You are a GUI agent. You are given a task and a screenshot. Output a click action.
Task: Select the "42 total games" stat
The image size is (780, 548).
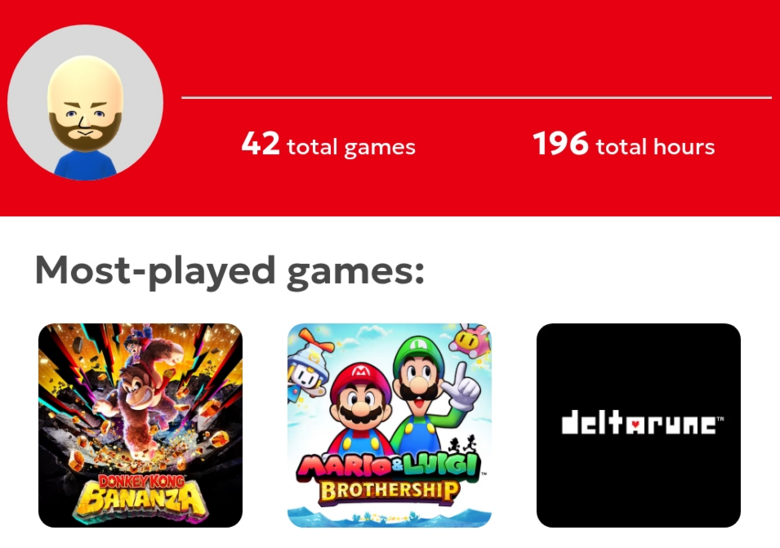(328, 146)
